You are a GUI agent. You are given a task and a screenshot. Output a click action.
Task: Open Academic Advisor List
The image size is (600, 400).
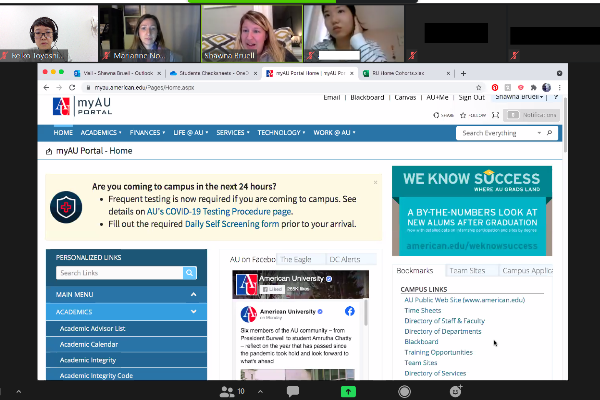pyautogui.click(x=92, y=328)
